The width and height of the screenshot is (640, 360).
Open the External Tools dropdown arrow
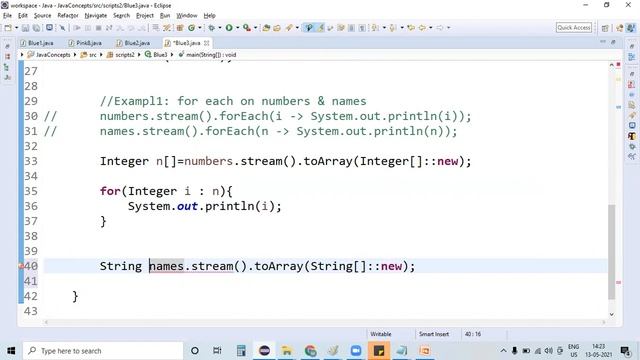(255, 28)
